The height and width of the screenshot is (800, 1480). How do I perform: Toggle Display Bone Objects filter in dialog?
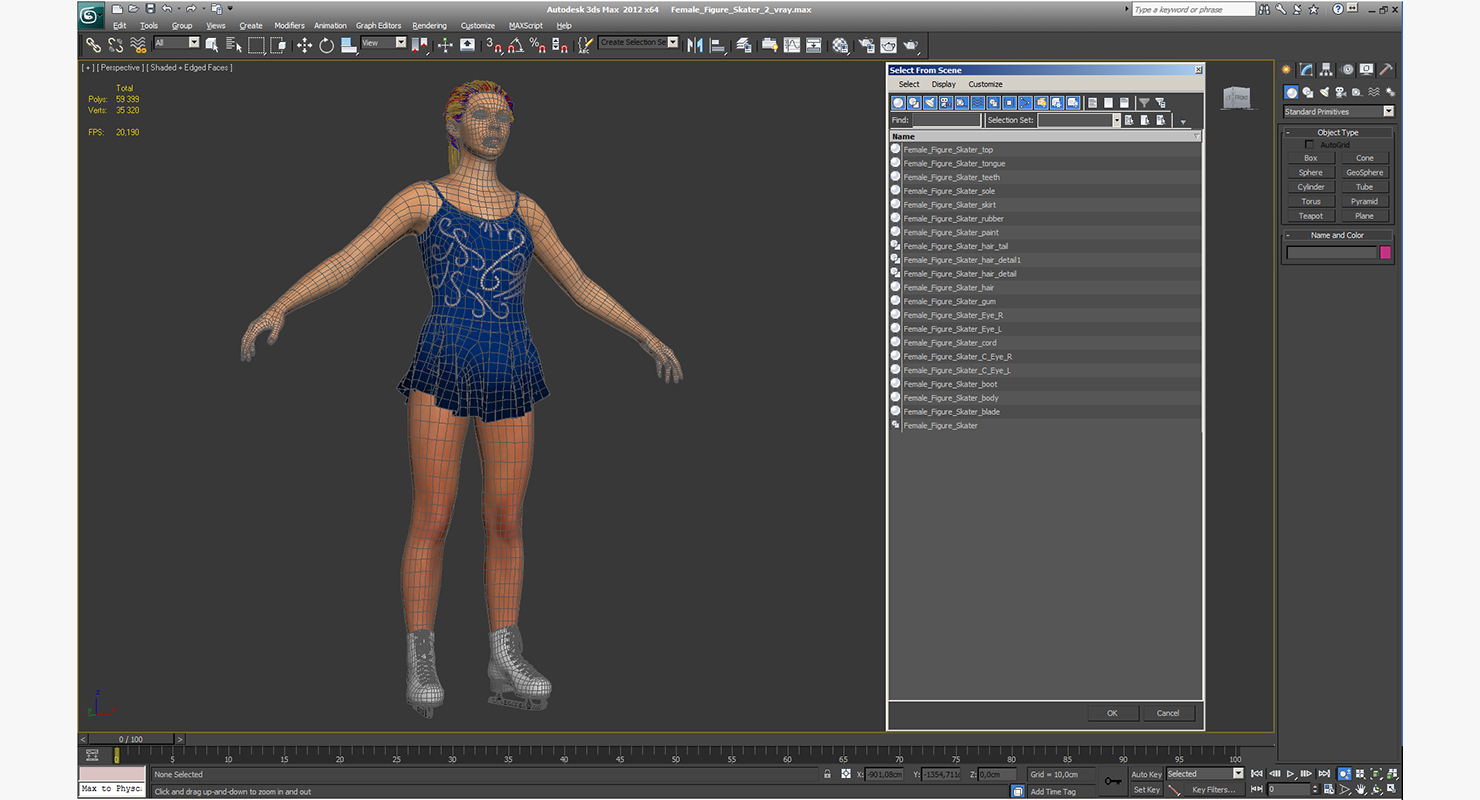coord(1025,103)
